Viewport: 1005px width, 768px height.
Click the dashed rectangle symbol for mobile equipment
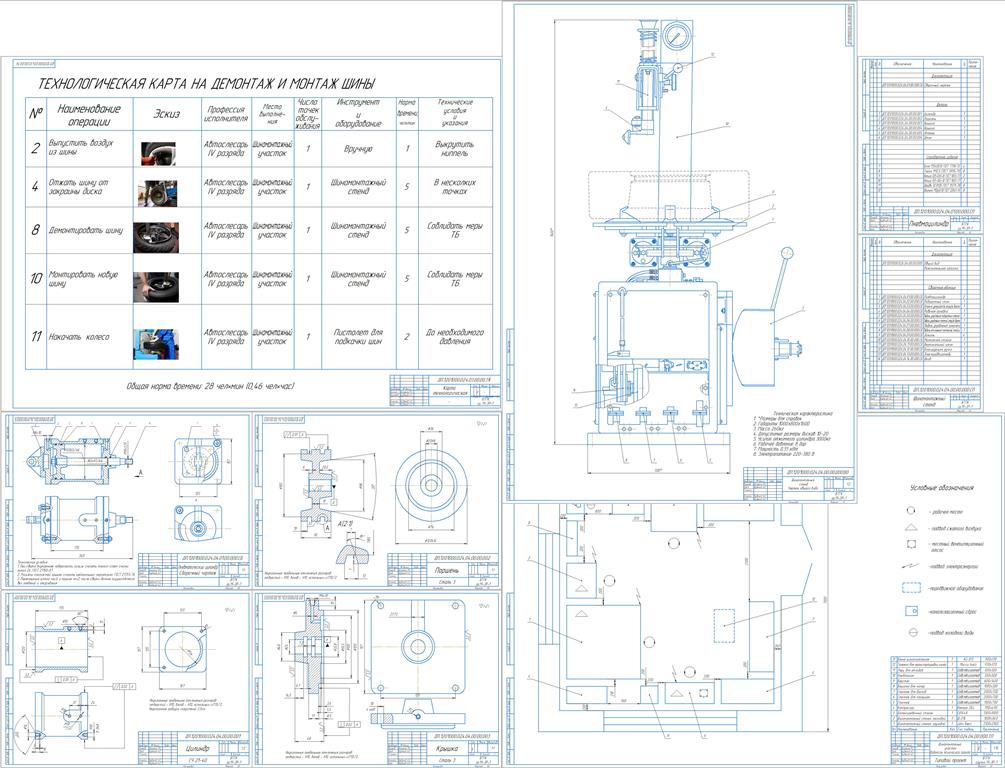pos(912,587)
